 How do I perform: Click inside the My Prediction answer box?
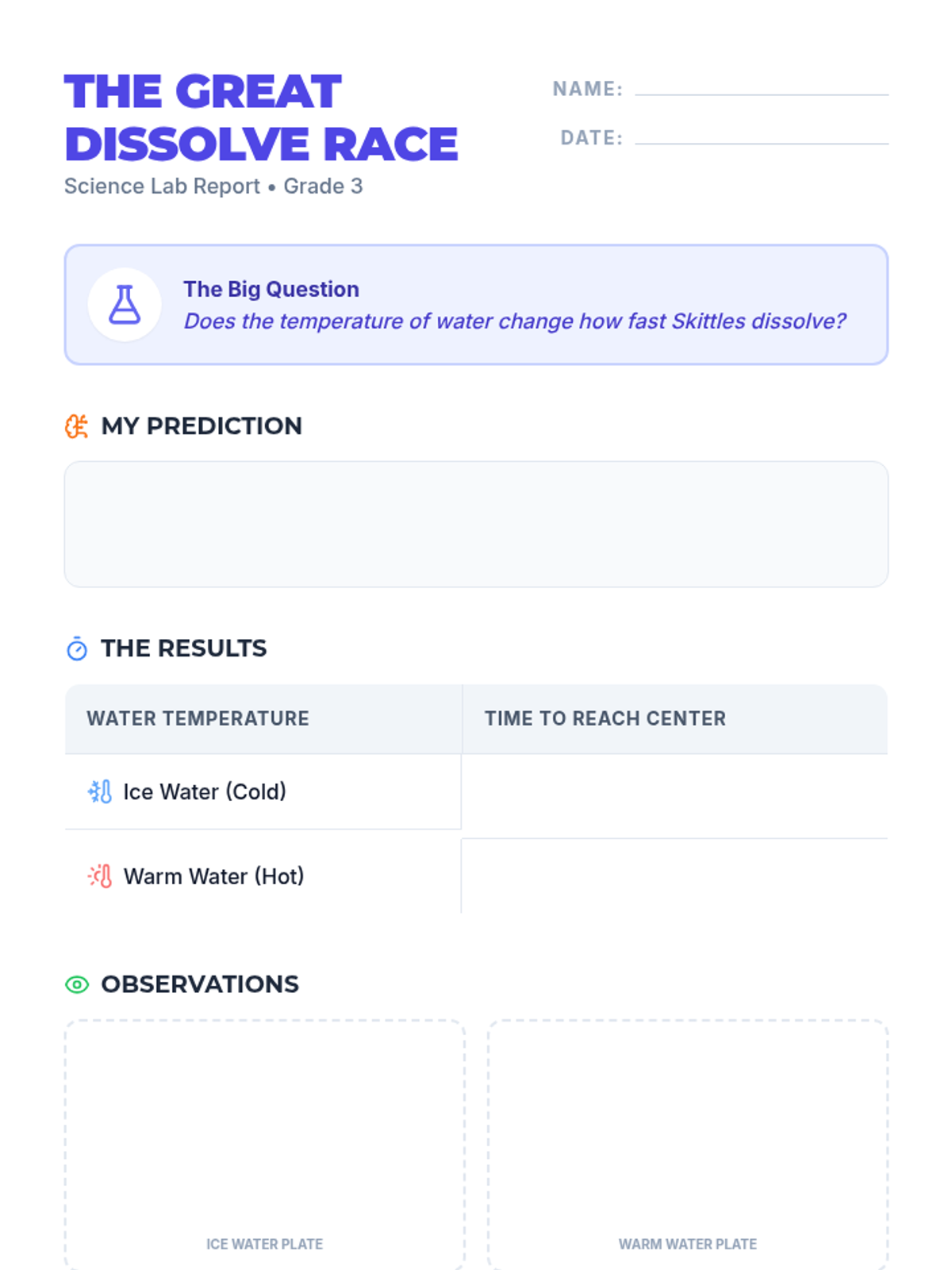(x=476, y=524)
